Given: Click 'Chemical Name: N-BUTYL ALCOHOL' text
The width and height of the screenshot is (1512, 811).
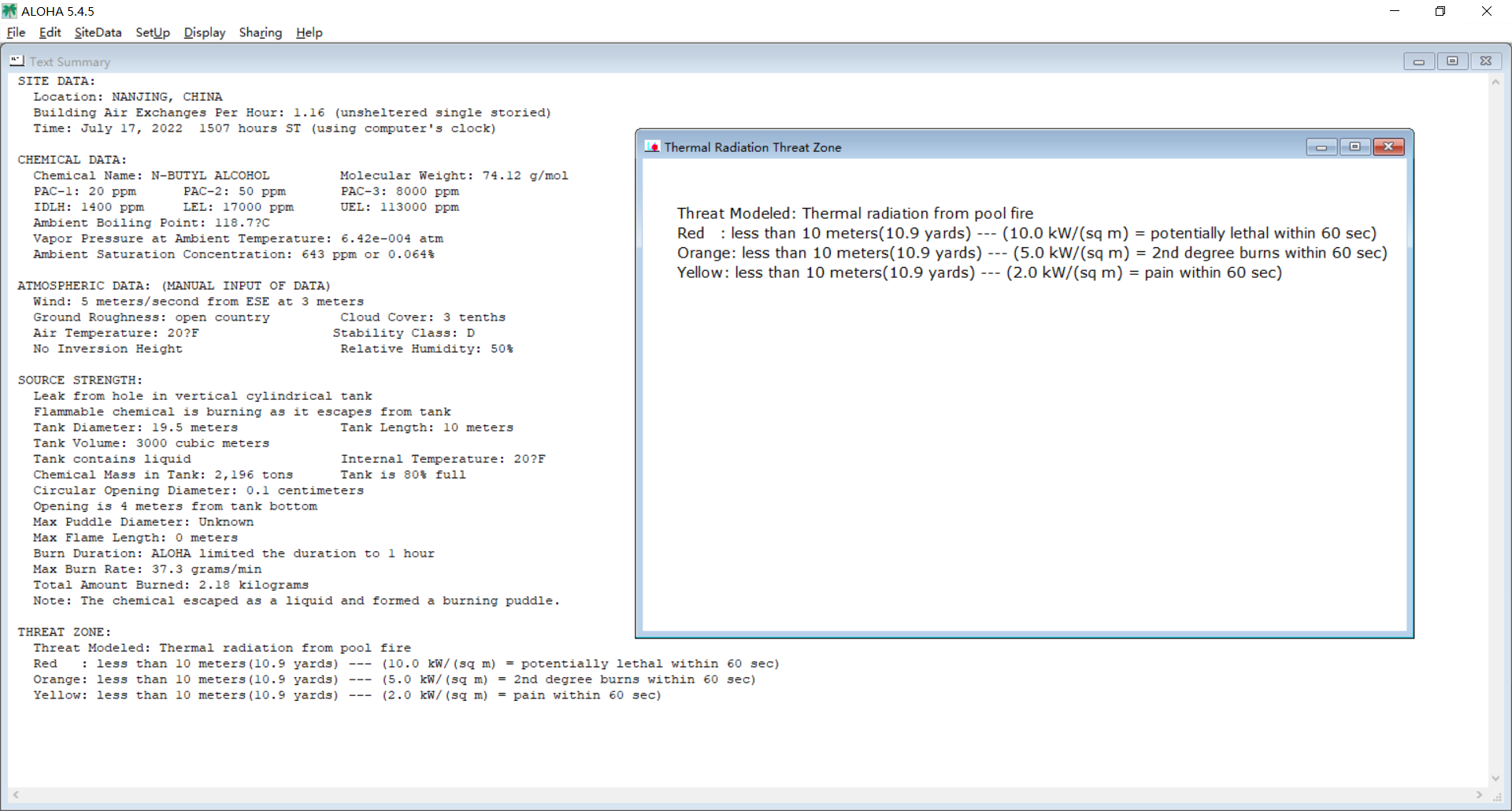Looking at the screenshot, I should point(151,176).
